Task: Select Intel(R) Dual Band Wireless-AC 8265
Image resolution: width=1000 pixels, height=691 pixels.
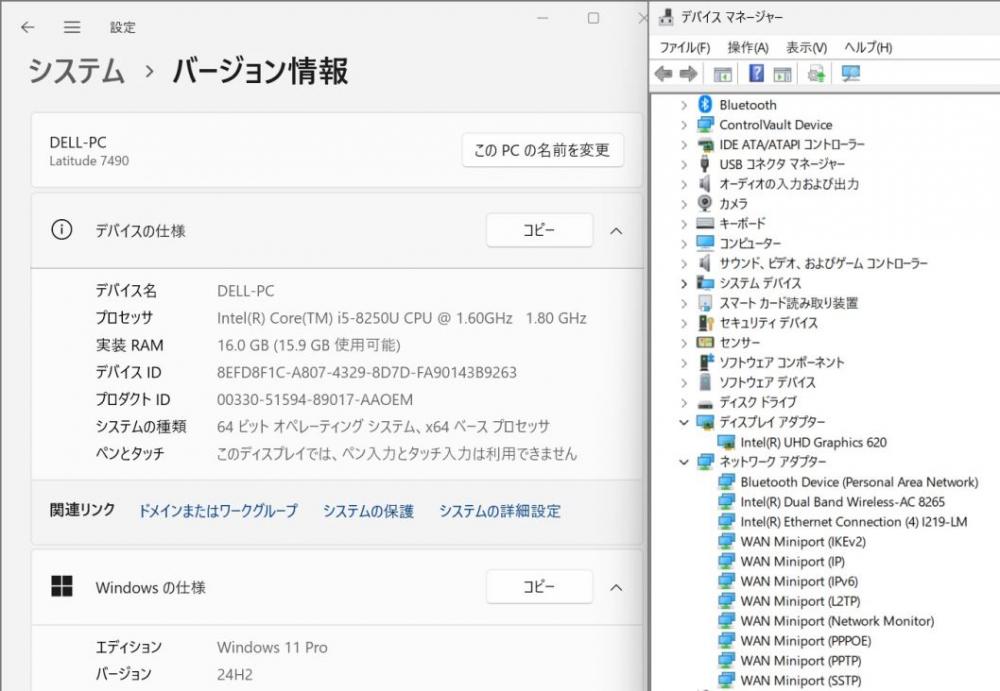Action: pos(842,502)
